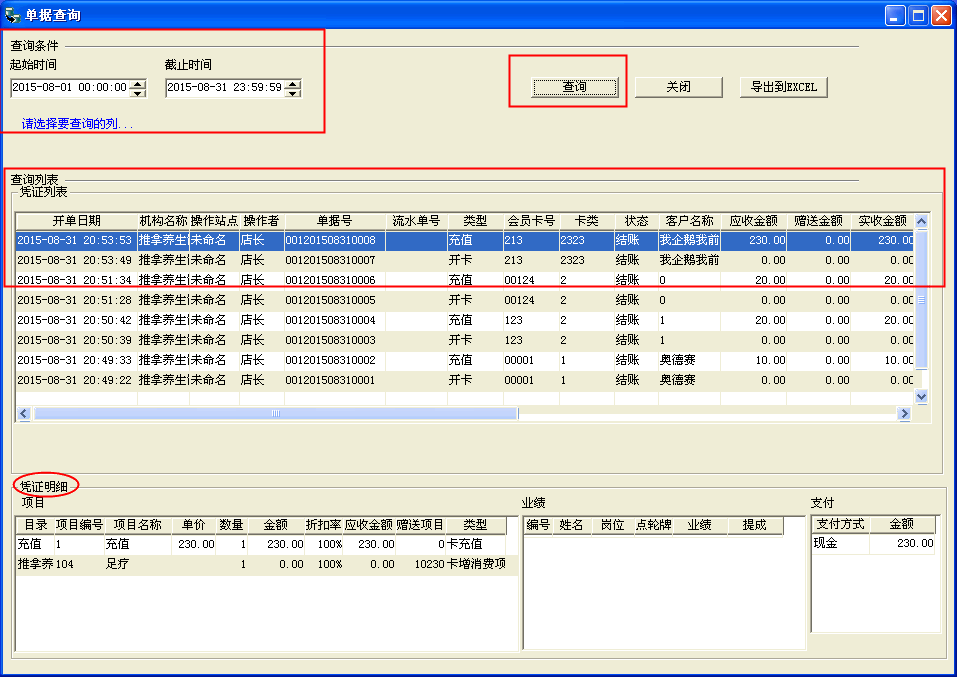Image resolution: width=957 pixels, height=677 pixels.
Task: Select row with 单据号 001201508310006
Action: [x=464, y=280]
